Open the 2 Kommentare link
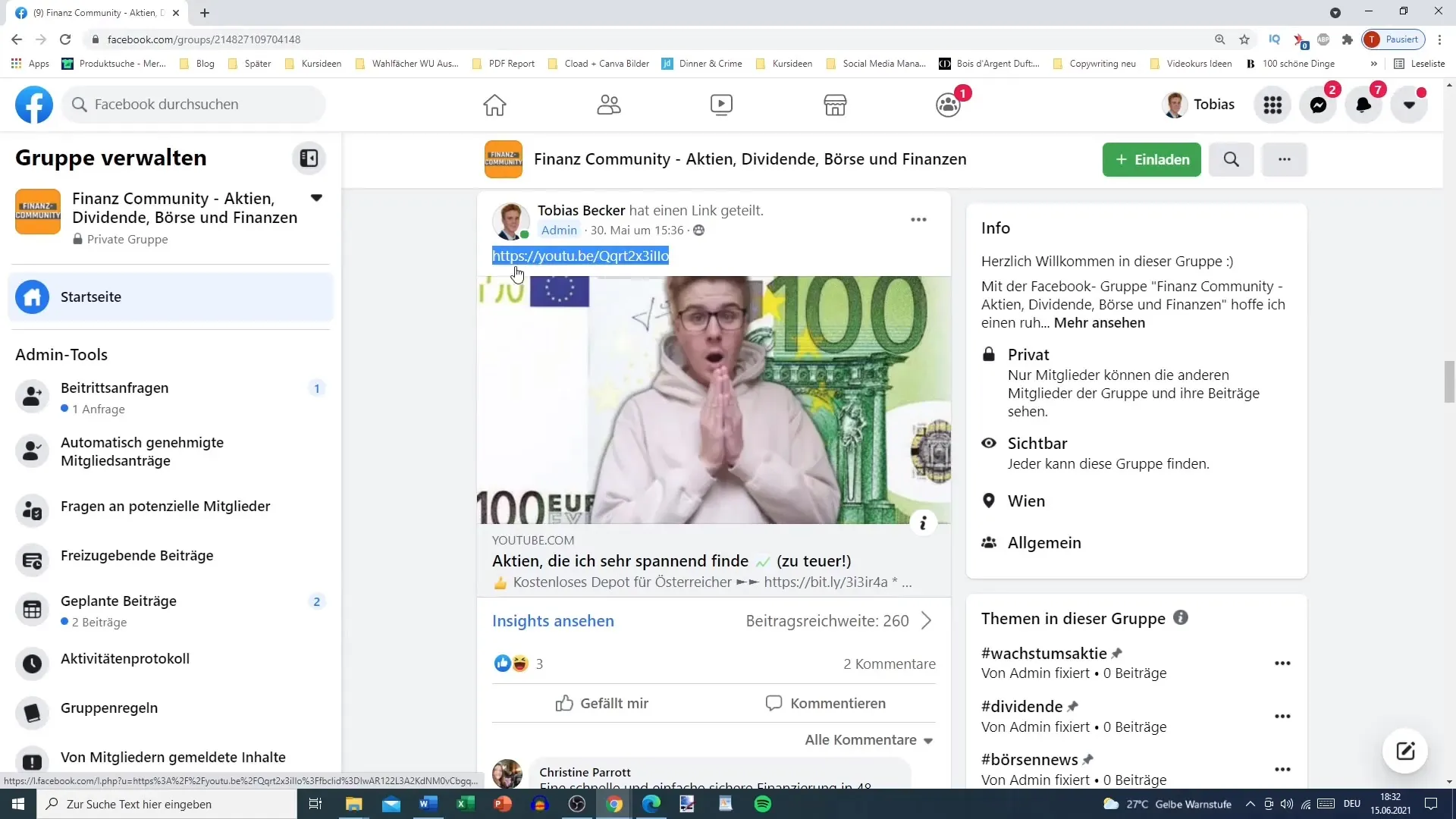 pos(889,664)
